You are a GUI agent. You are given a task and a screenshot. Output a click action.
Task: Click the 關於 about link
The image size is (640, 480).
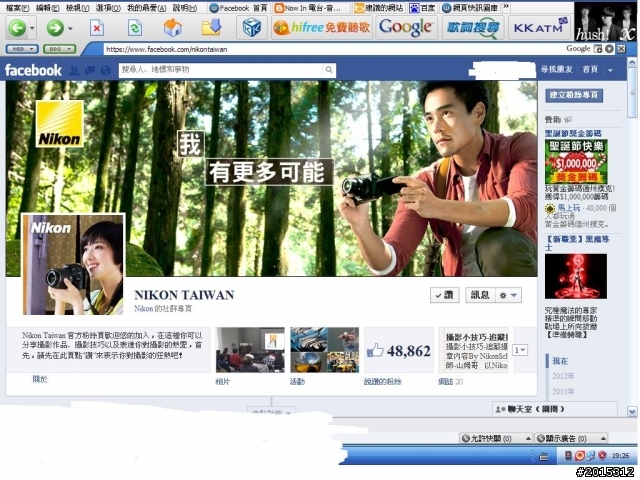point(40,379)
